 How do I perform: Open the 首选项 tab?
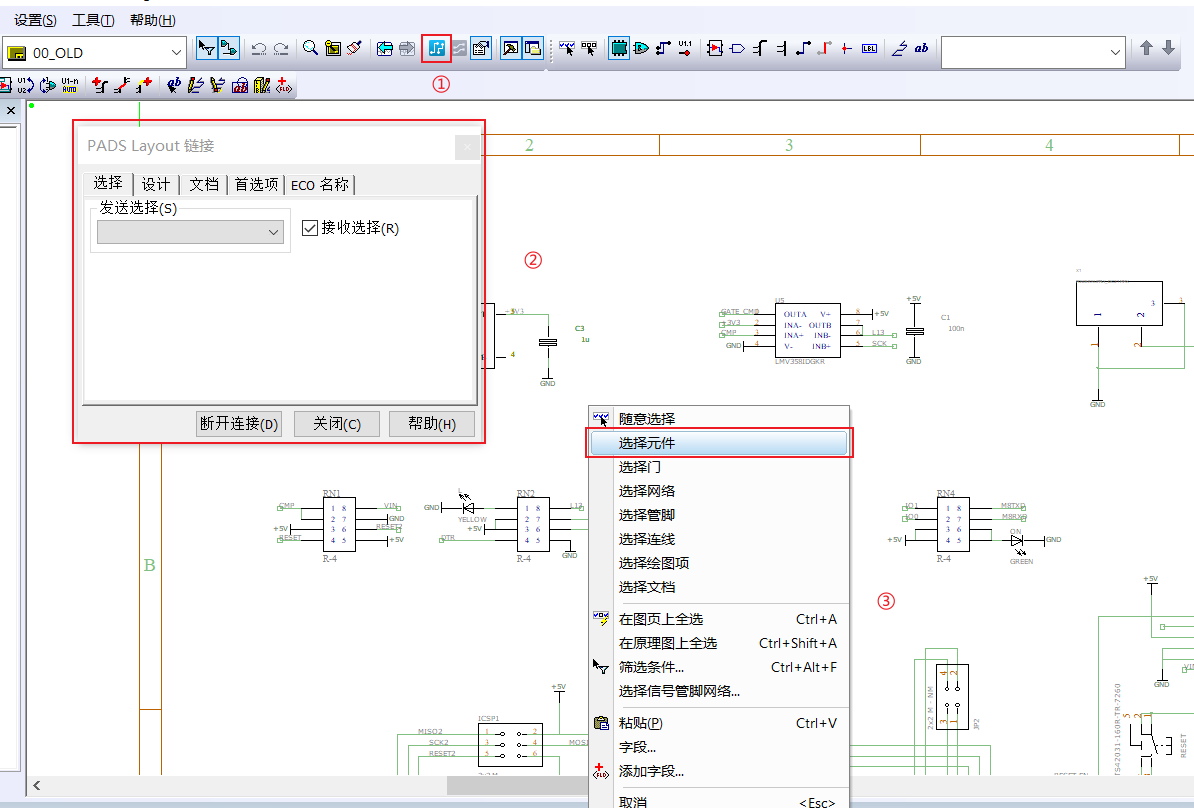click(256, 184)
